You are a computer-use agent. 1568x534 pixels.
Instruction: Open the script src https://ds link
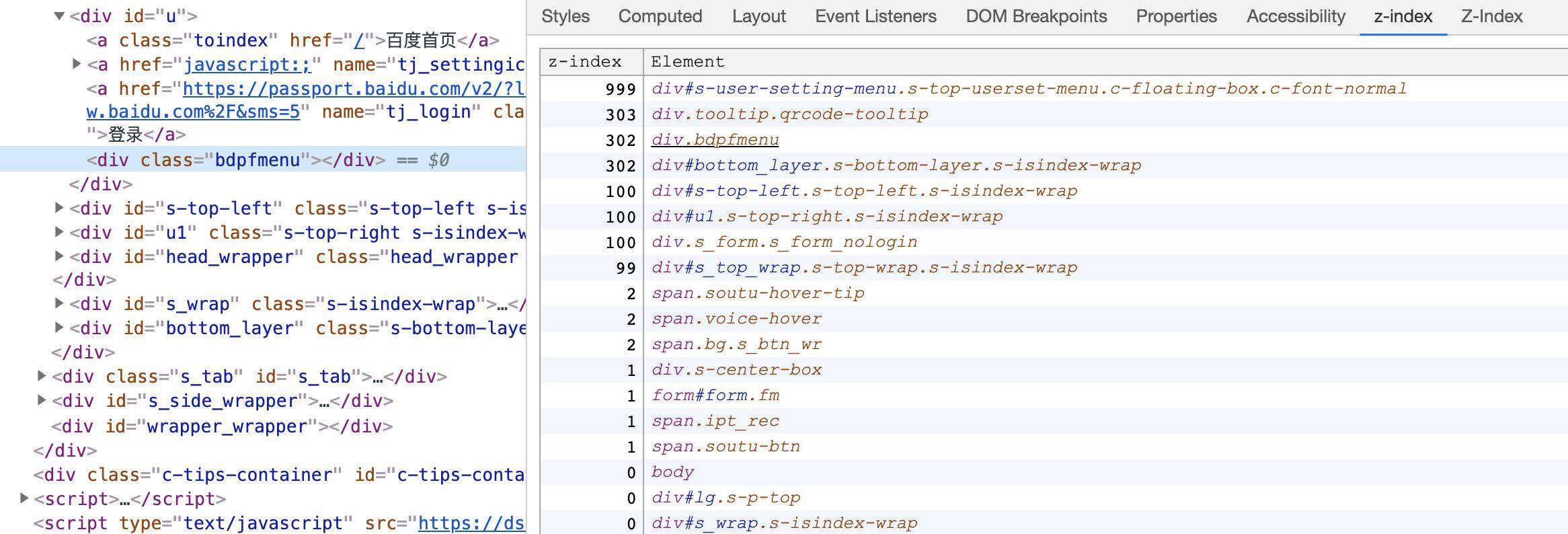[471, 523]
